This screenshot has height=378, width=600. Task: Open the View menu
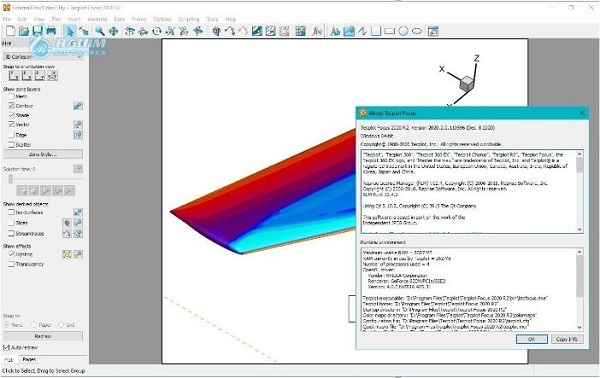click(x=39, y=19)
